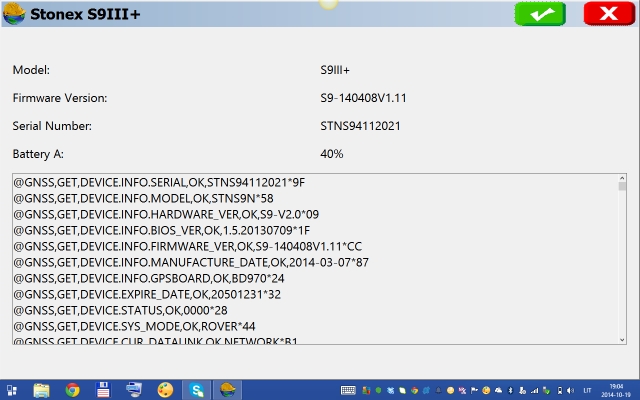Screen dimensions: 640x400
Task: Open the clock showing 19:04
Action: 616,390
